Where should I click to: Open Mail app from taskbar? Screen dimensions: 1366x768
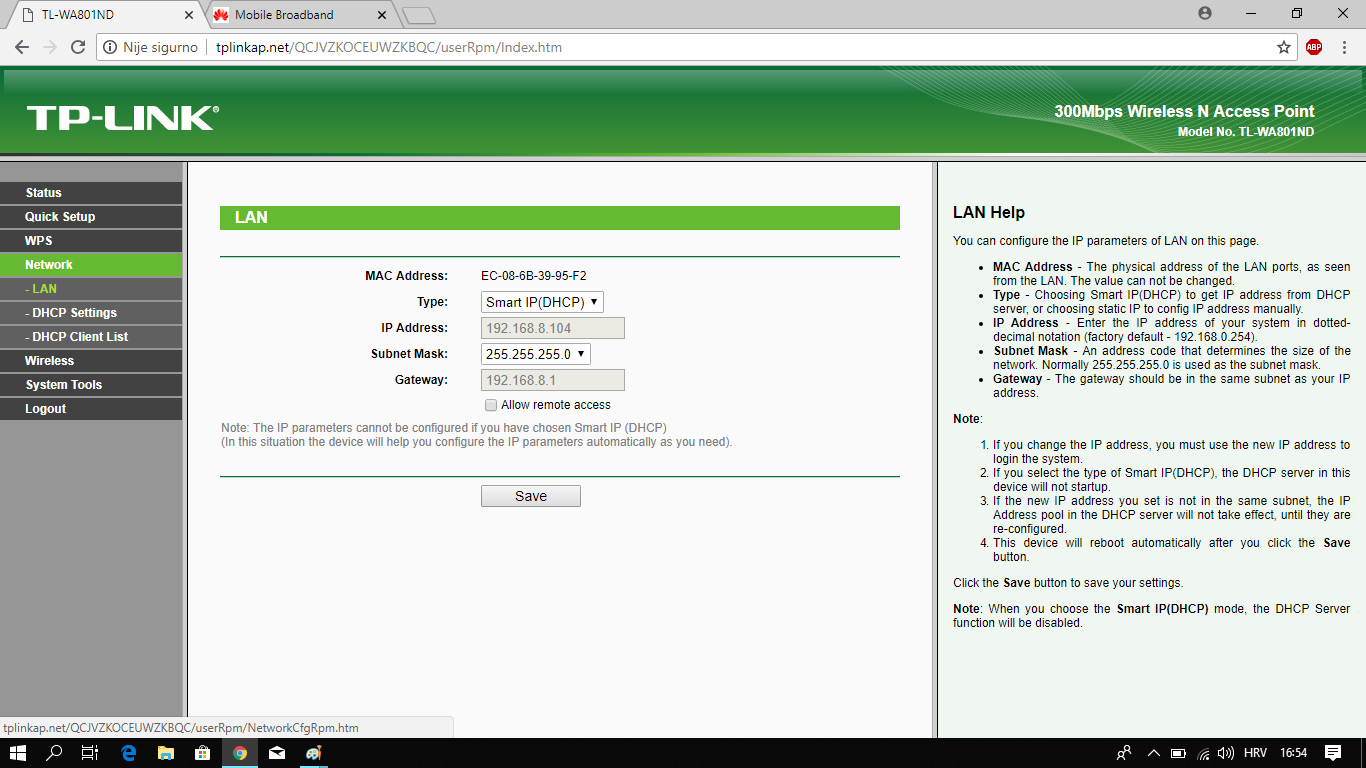(x=277, y=753)
